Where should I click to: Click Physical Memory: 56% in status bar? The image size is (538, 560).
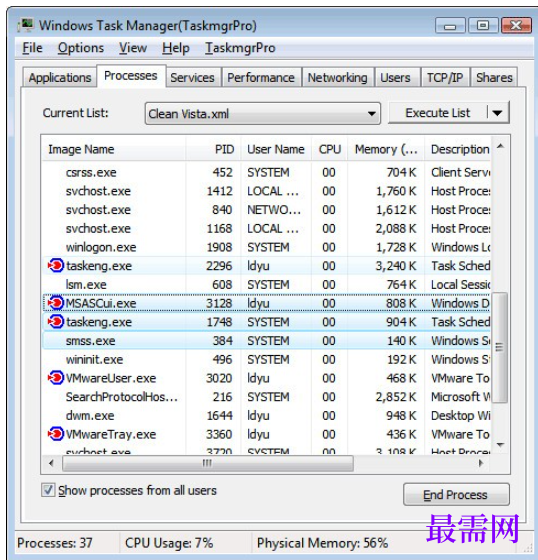tap(322, 543)
